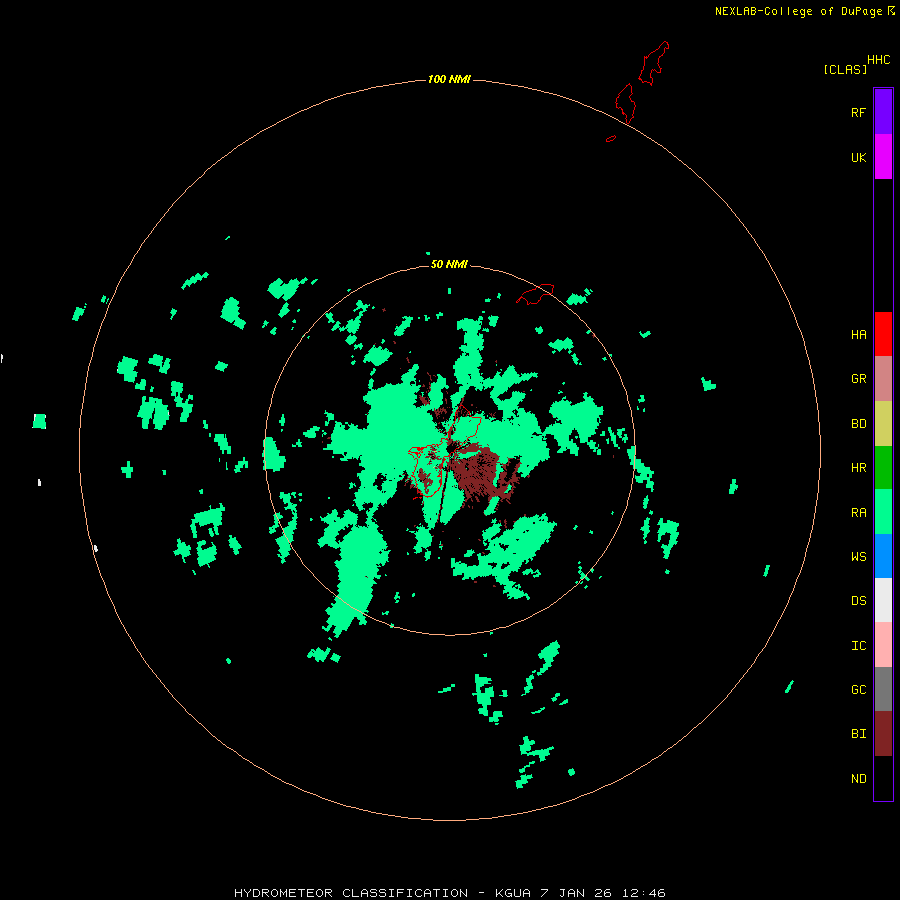
Task: Pick the RA light green swatch
Action: (883, 512)
